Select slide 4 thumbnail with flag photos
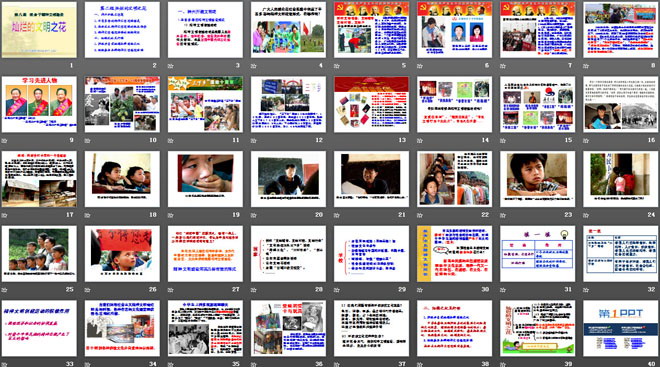 (288, 29)
